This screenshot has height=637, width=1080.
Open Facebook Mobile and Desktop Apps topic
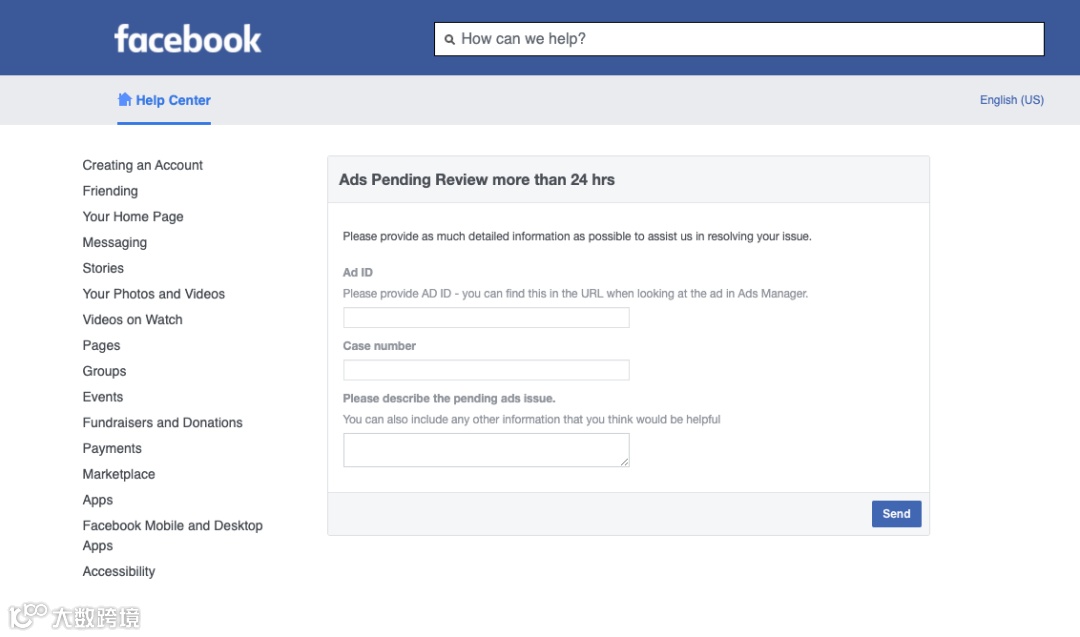[173, 536]
